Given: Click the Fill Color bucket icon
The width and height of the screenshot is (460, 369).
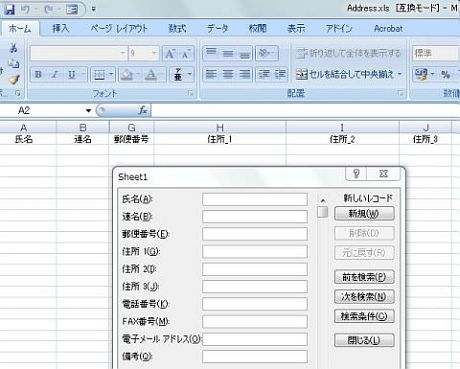Looking at the screenshot, I should 127,74.
